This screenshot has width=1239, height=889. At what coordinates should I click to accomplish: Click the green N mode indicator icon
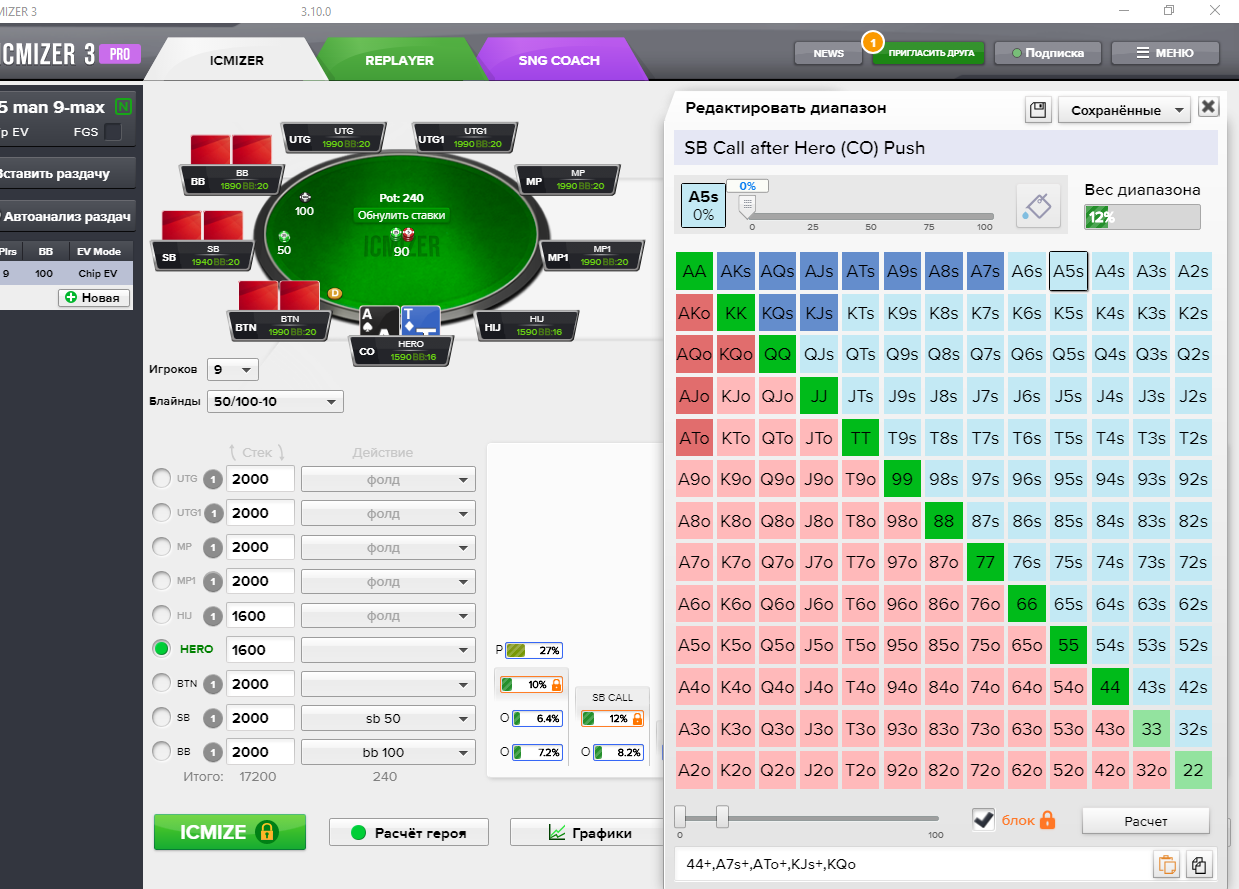pos(123,106)
